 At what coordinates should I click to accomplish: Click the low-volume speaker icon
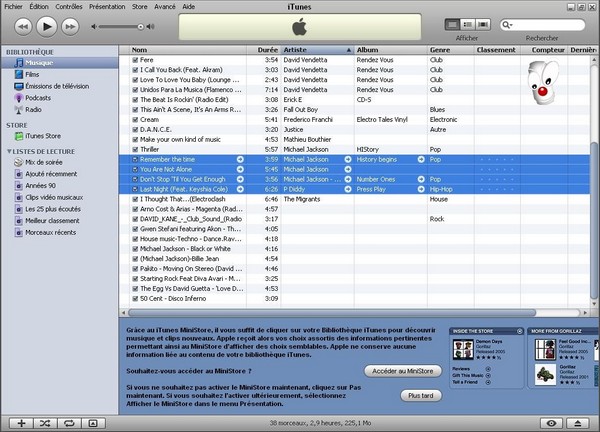94,27
